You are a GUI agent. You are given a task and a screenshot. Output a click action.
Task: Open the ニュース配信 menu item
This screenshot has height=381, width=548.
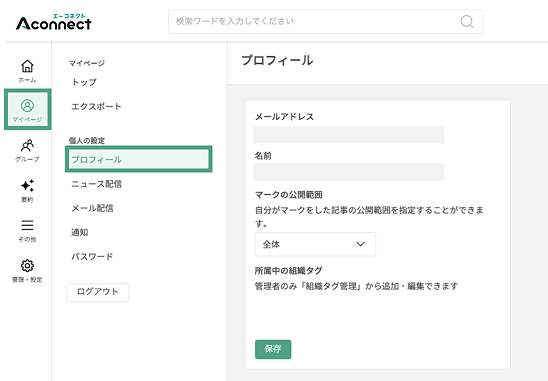96,184
